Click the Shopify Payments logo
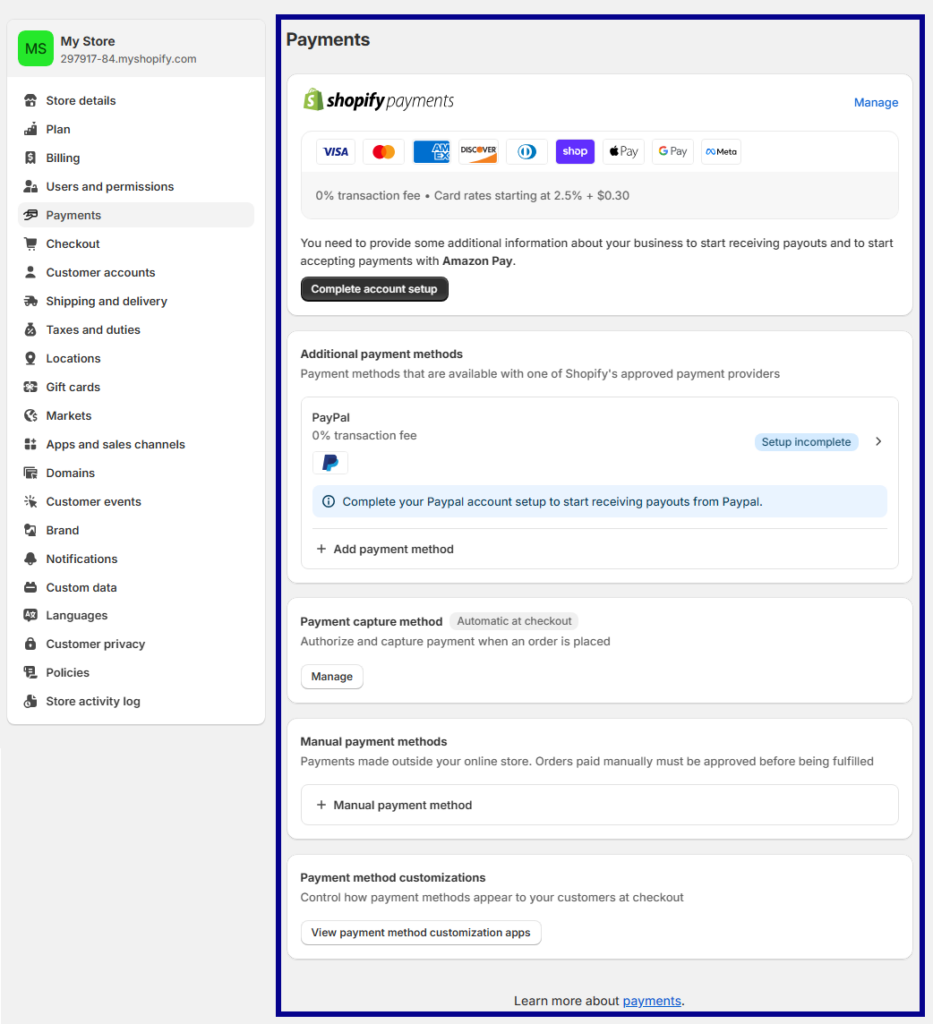933x1024 pixels. click(x=378, y=100)
